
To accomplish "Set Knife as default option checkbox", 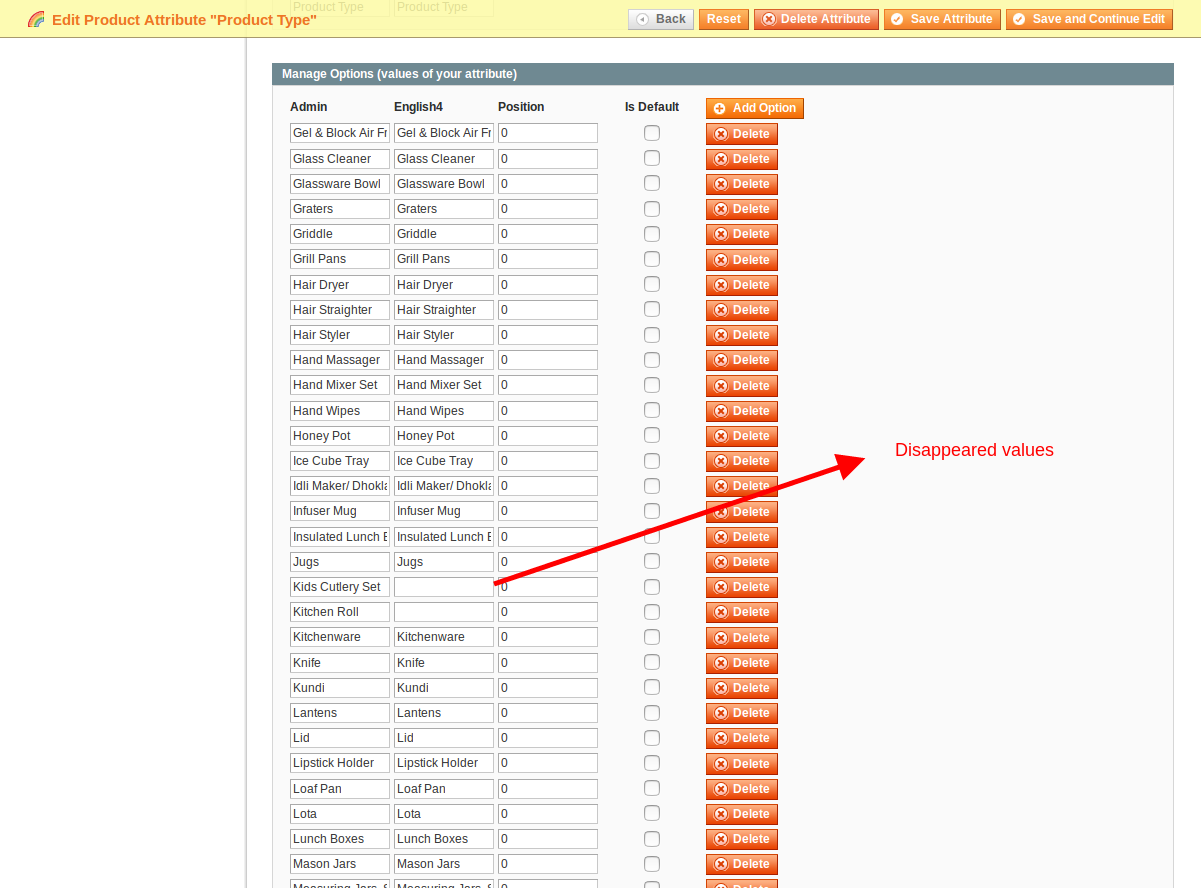I will point(652,662).
